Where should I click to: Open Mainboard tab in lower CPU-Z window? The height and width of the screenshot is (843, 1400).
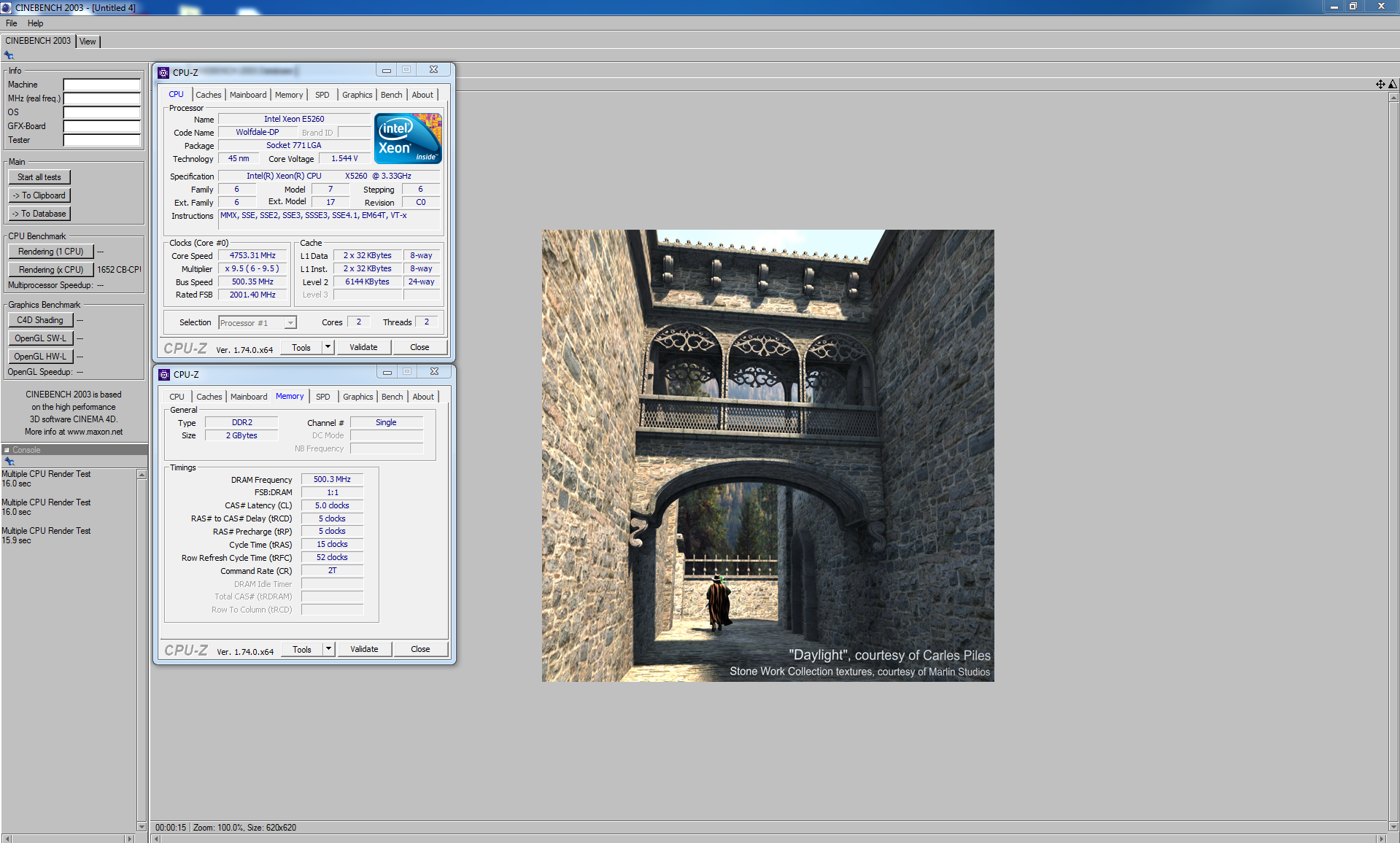click(x=249, y=397)
